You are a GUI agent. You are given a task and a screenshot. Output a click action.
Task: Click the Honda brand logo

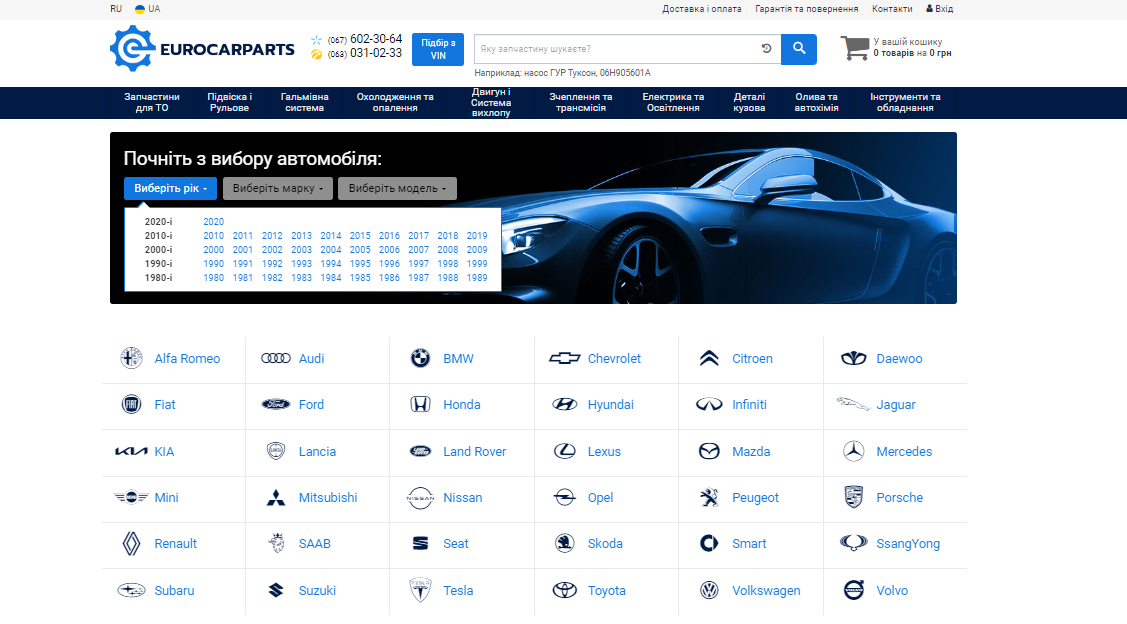coord(420,404)
